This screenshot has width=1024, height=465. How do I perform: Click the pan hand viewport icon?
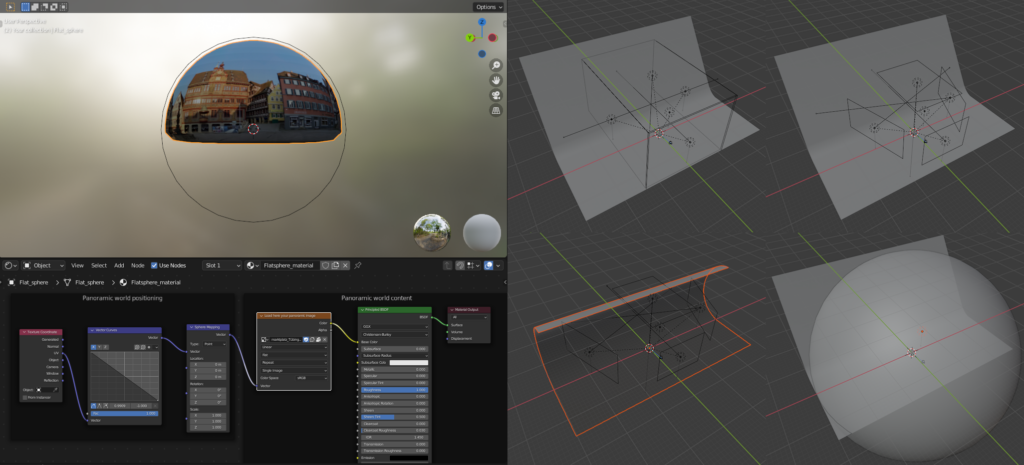click(x=495, y=80)
